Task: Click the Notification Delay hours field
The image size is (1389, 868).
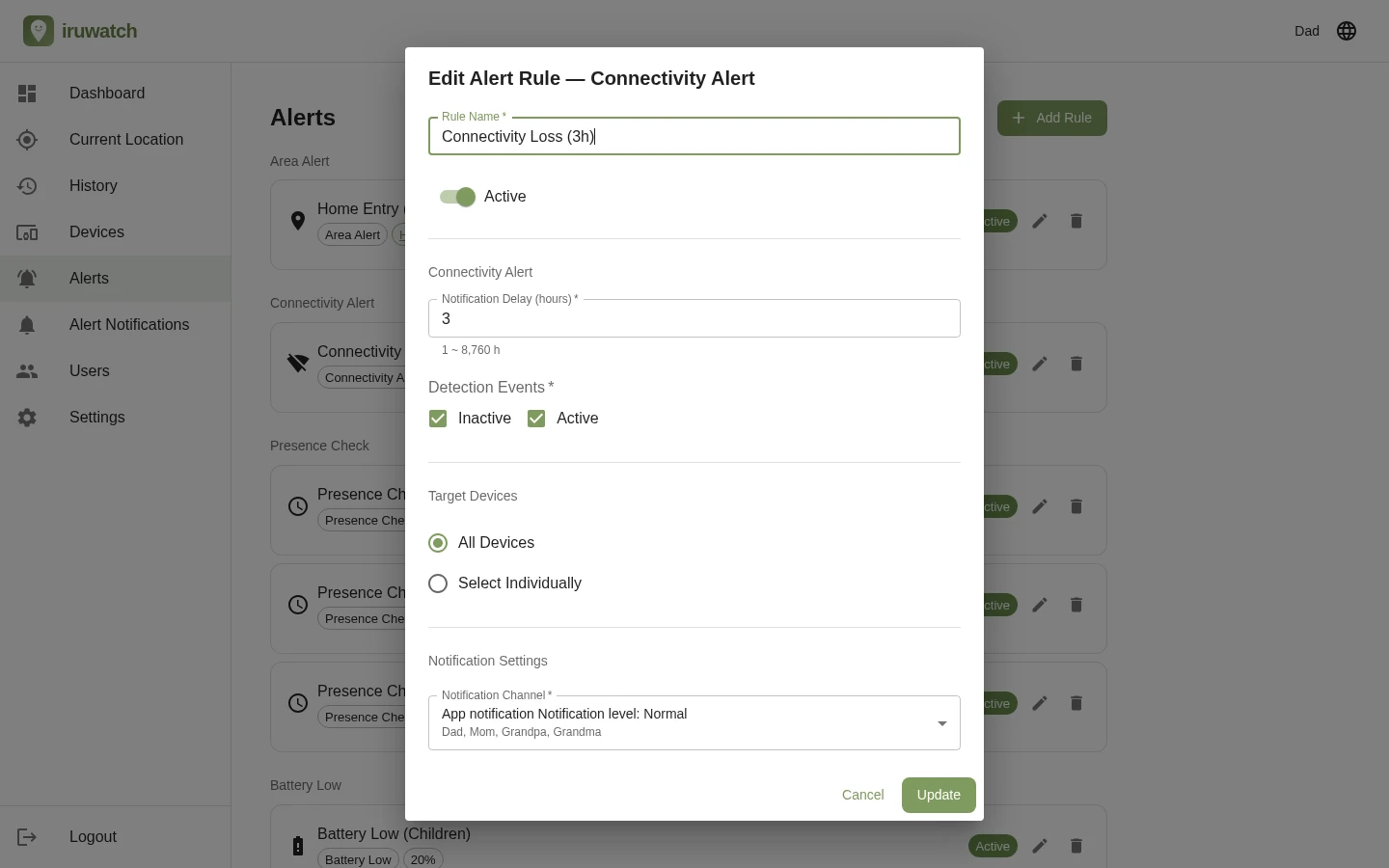Action: coord(694,318)
